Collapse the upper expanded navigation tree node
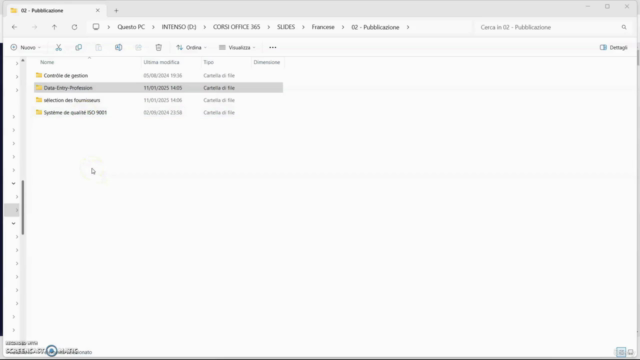Viewport: 640px width, 360px height. tap(13, 183)
